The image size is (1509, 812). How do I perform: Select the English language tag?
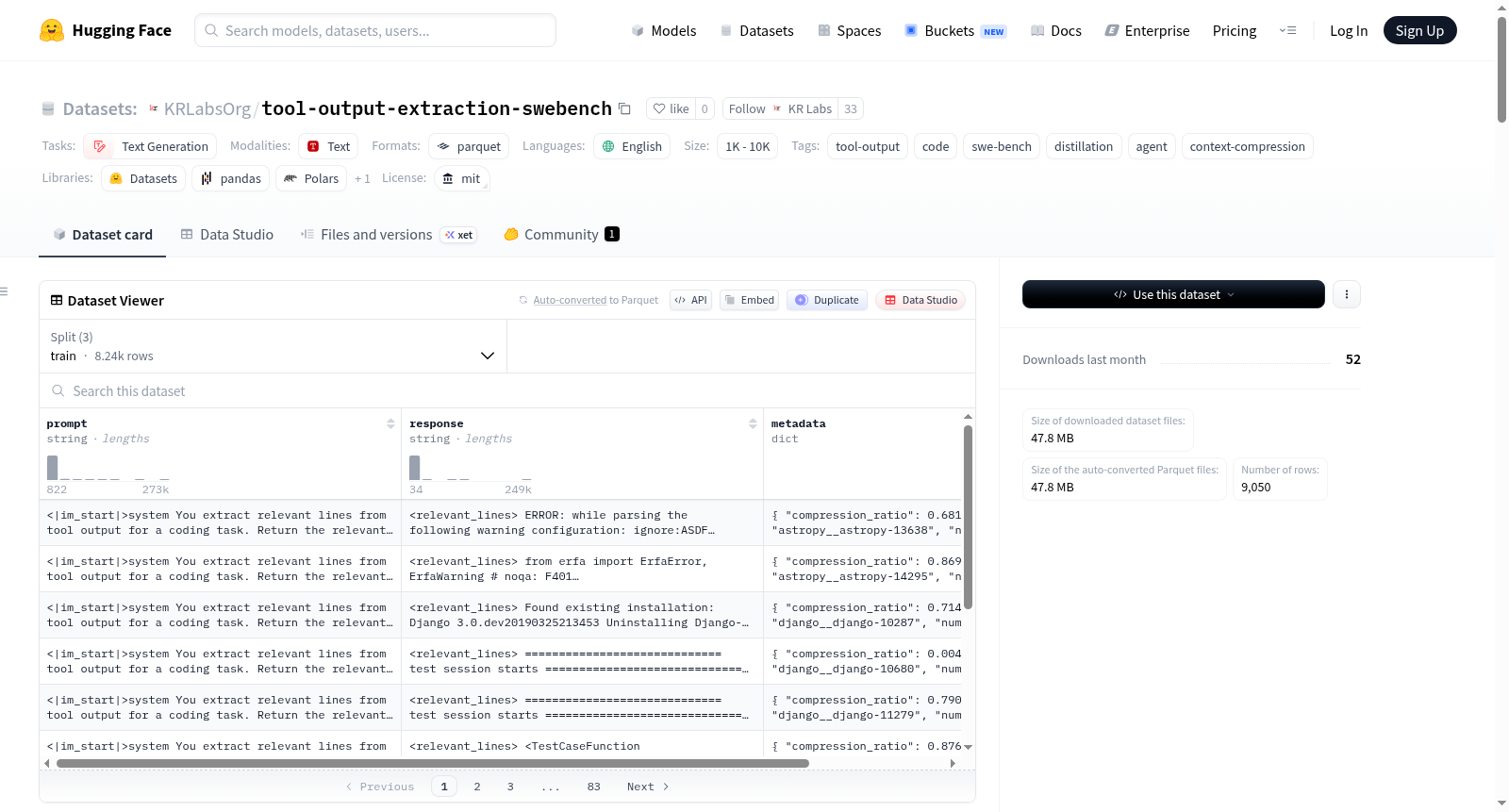point(632,146)
